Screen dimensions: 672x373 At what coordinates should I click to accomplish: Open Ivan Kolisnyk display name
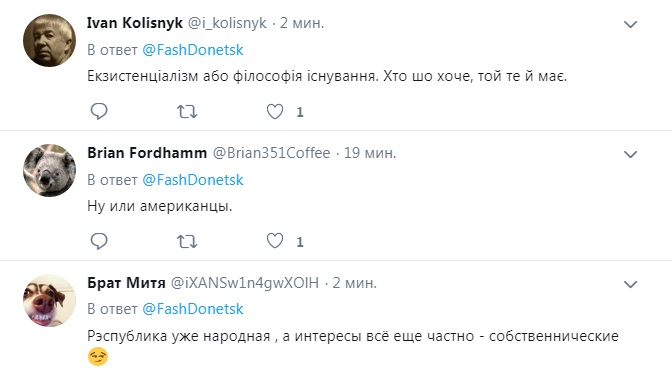pos(135,23)
